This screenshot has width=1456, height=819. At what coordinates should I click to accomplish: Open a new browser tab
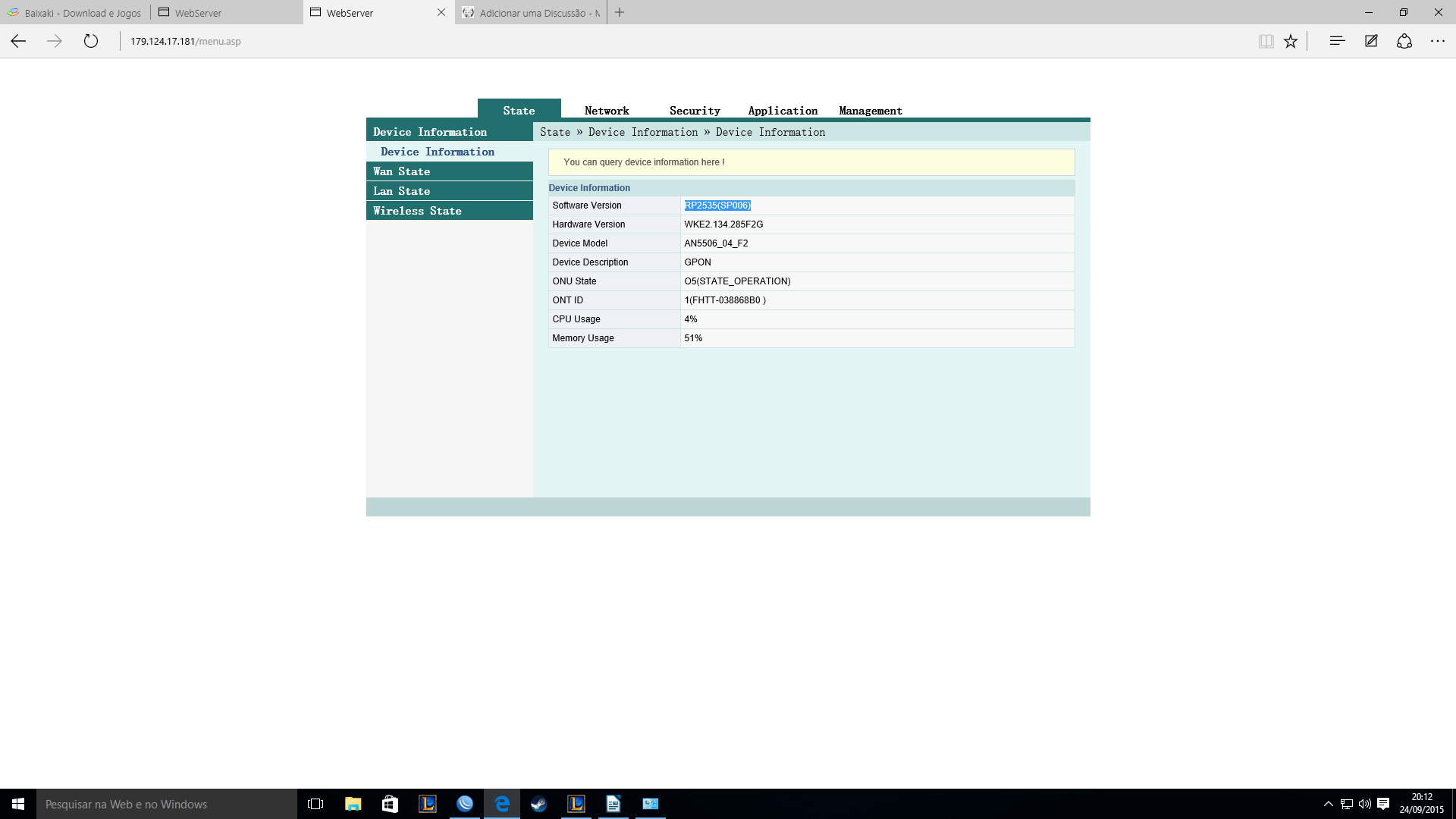click(620, 12)
